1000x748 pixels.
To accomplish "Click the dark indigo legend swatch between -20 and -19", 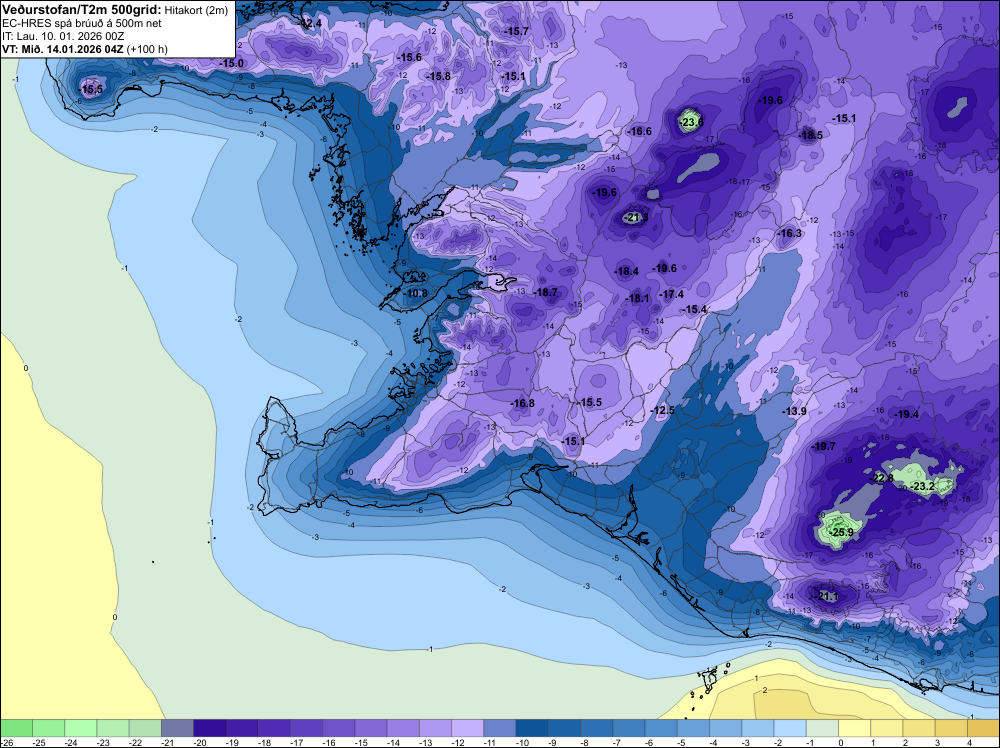I will pos(209,728).
